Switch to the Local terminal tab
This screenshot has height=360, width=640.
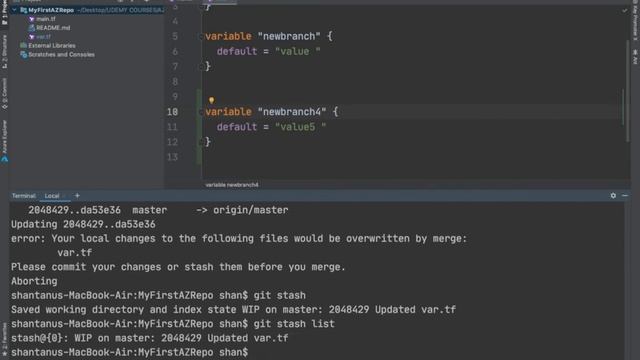pos(52,196)
